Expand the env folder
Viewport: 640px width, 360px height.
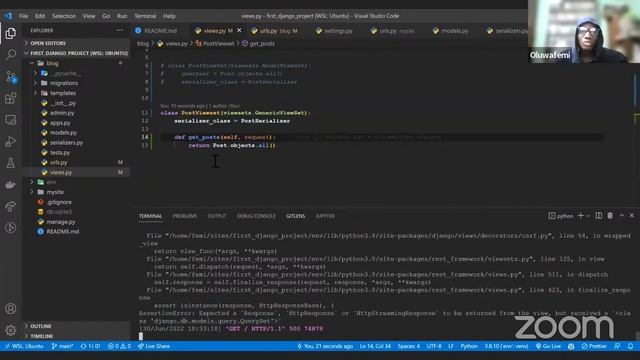coord(51,182)
